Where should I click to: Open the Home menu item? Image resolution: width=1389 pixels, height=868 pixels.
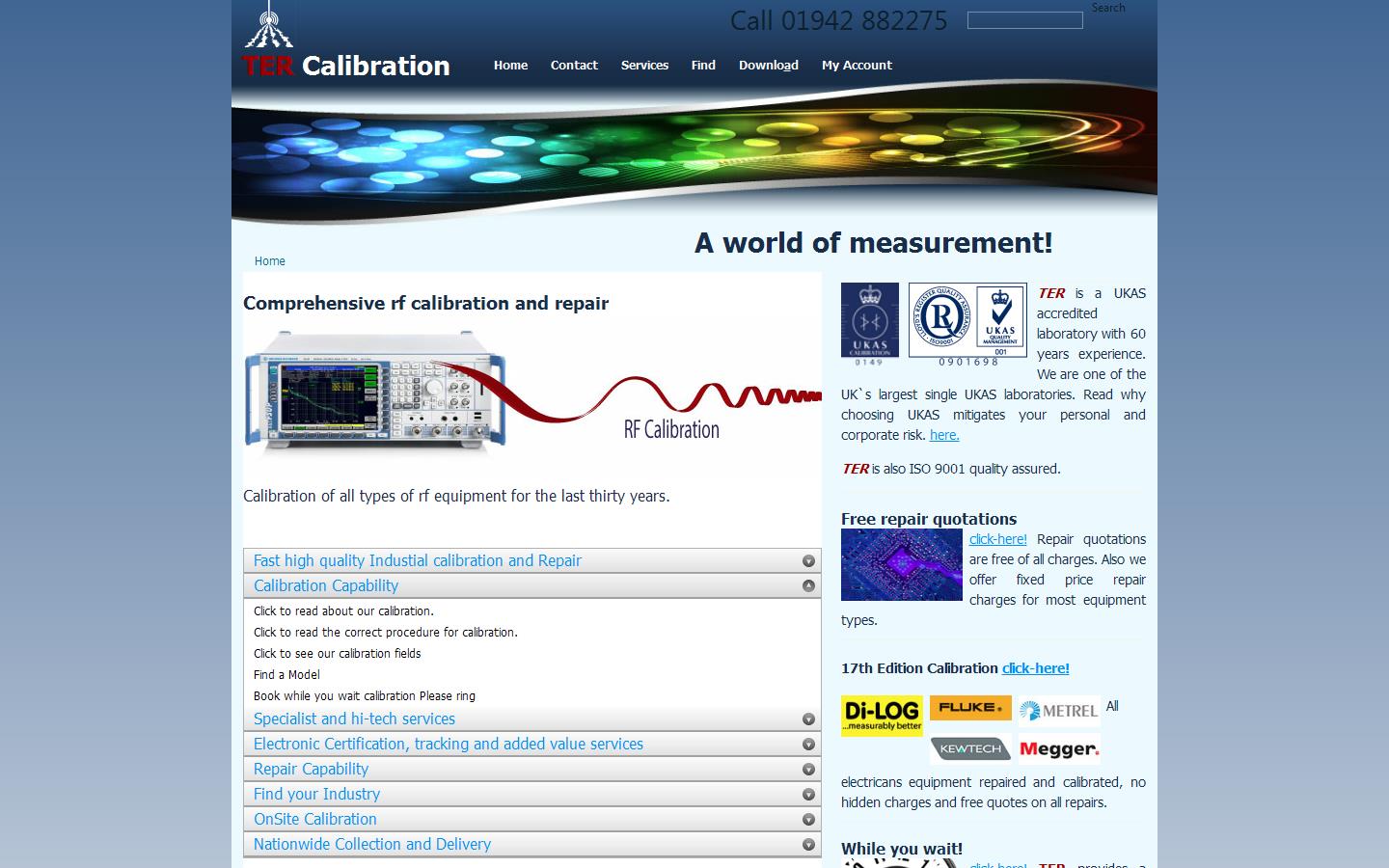(x=510, y=66)
